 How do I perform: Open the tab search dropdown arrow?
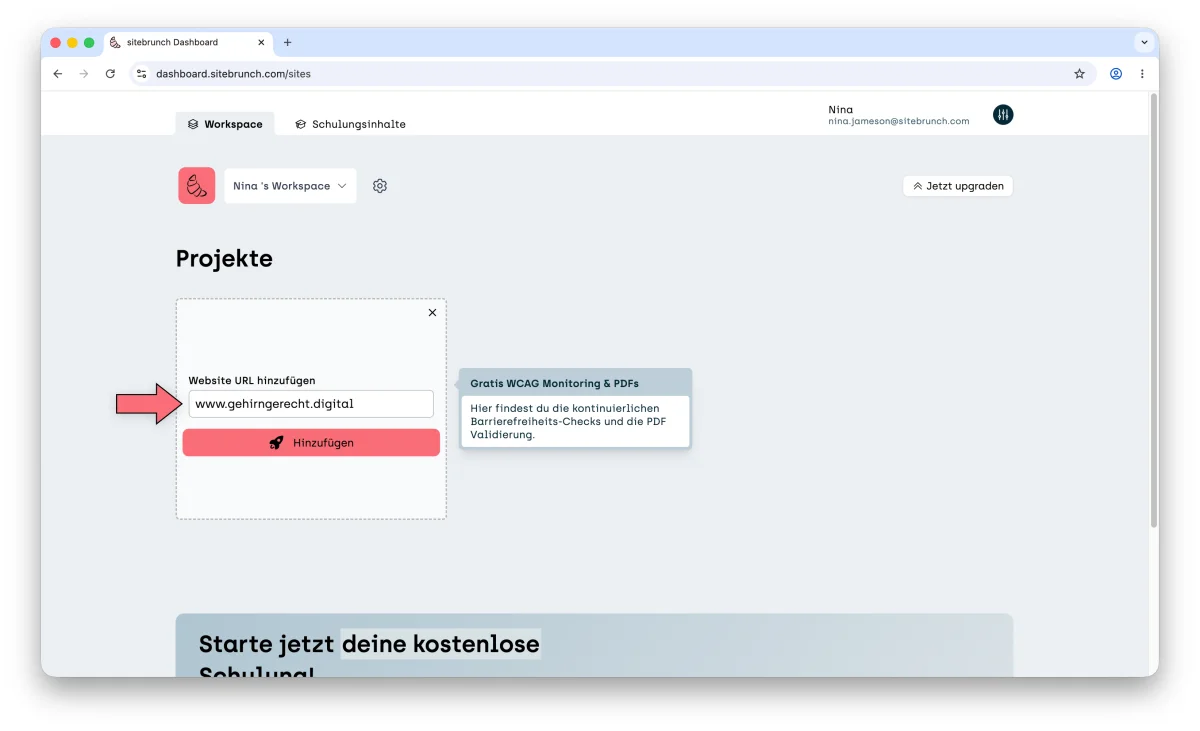click(x=1144, y=42)
